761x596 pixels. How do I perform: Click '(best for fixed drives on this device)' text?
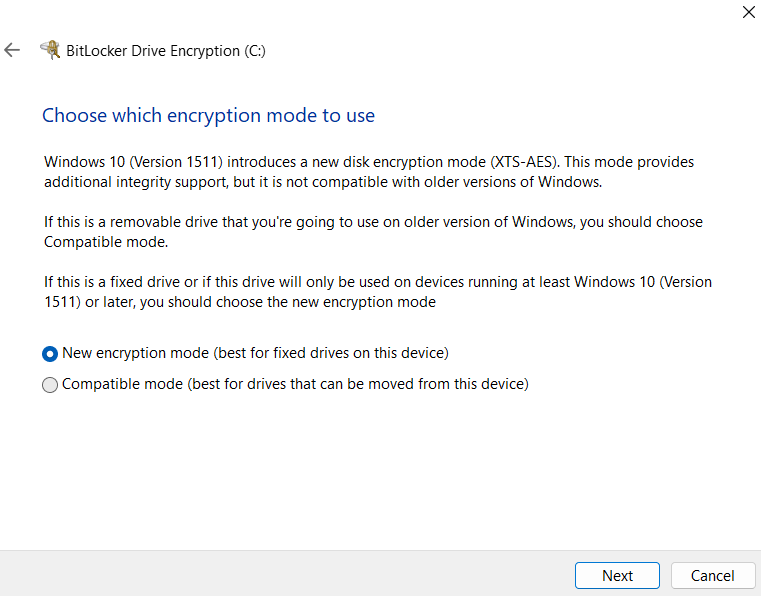331,353
